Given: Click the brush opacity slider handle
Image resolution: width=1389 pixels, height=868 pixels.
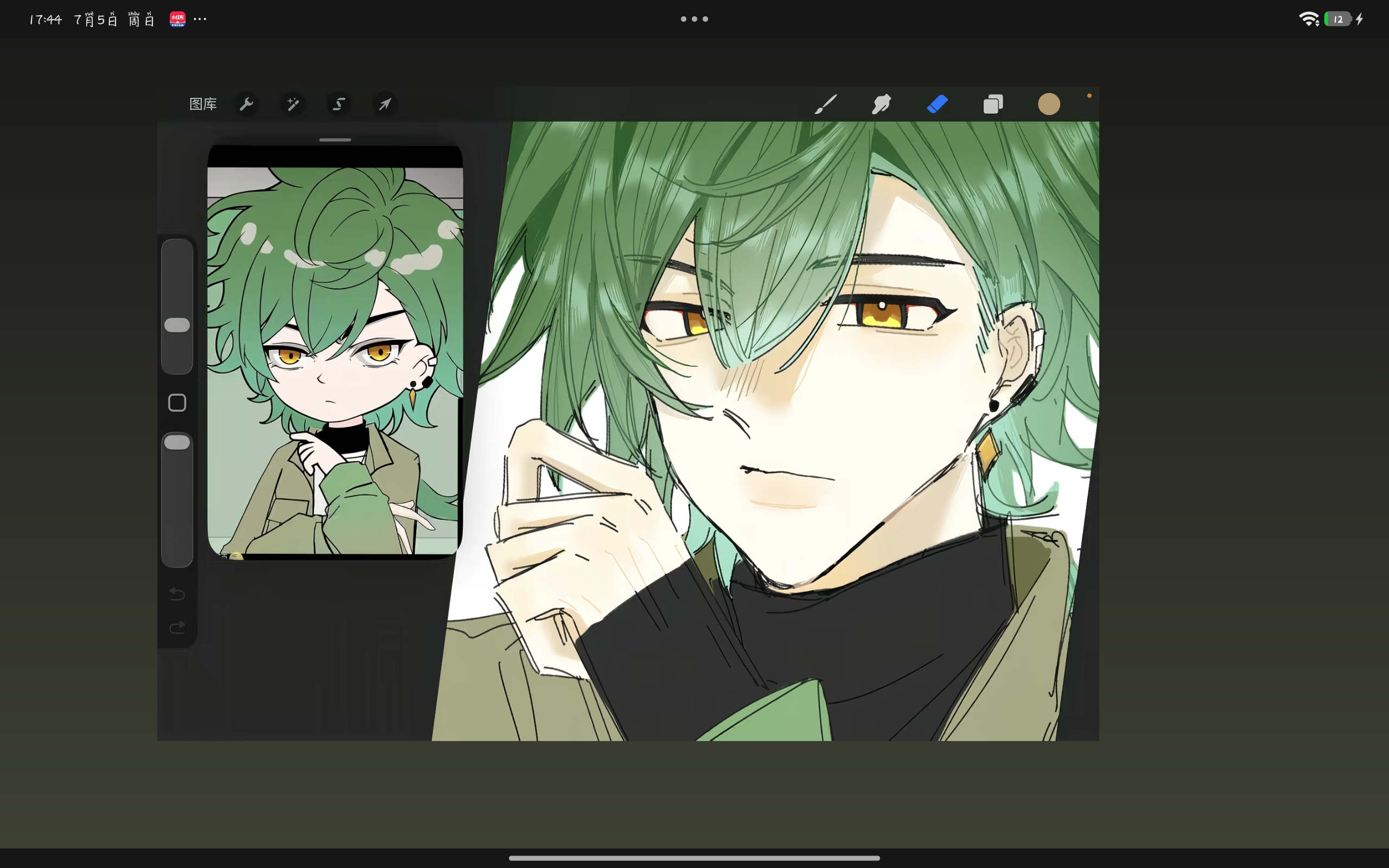Looking at the screenshot, I should (177, 442).
